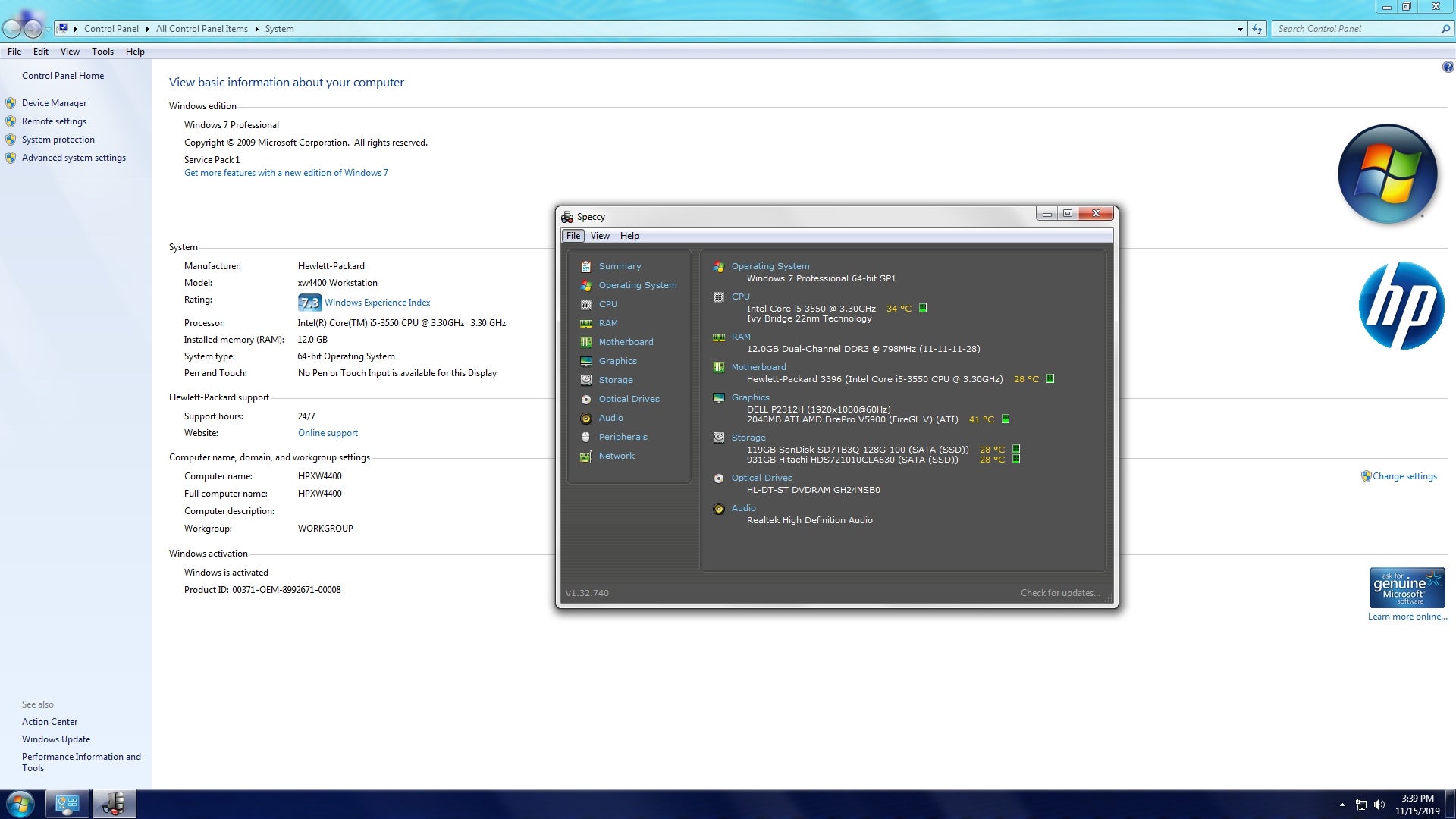Viewport: 1456px width, 819px height.
Task: Click the Motherboard heading in summary pane
Action: click(758, 367)
